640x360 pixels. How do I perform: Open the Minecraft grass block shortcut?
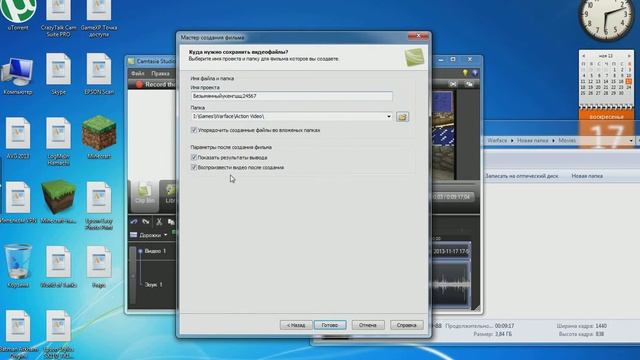click(x=99, y=137)
